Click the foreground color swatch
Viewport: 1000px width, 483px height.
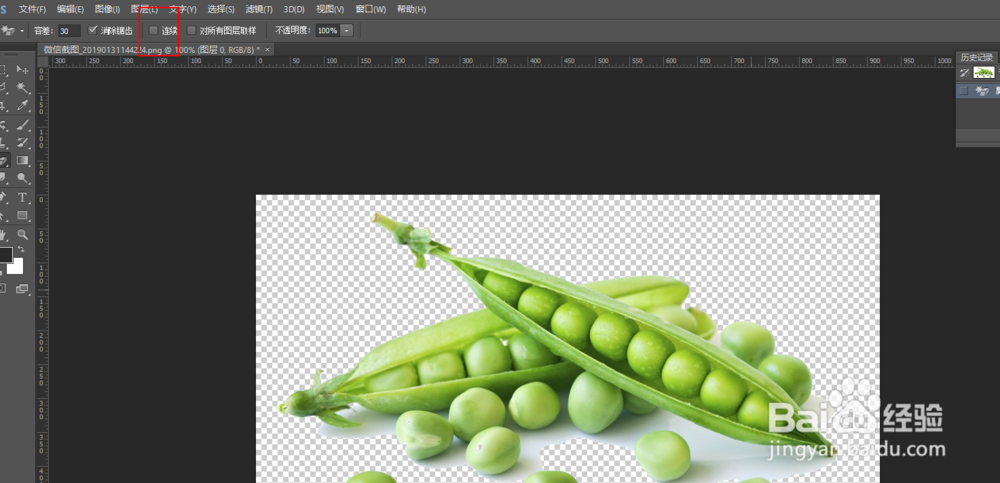(x=5, y=255)
